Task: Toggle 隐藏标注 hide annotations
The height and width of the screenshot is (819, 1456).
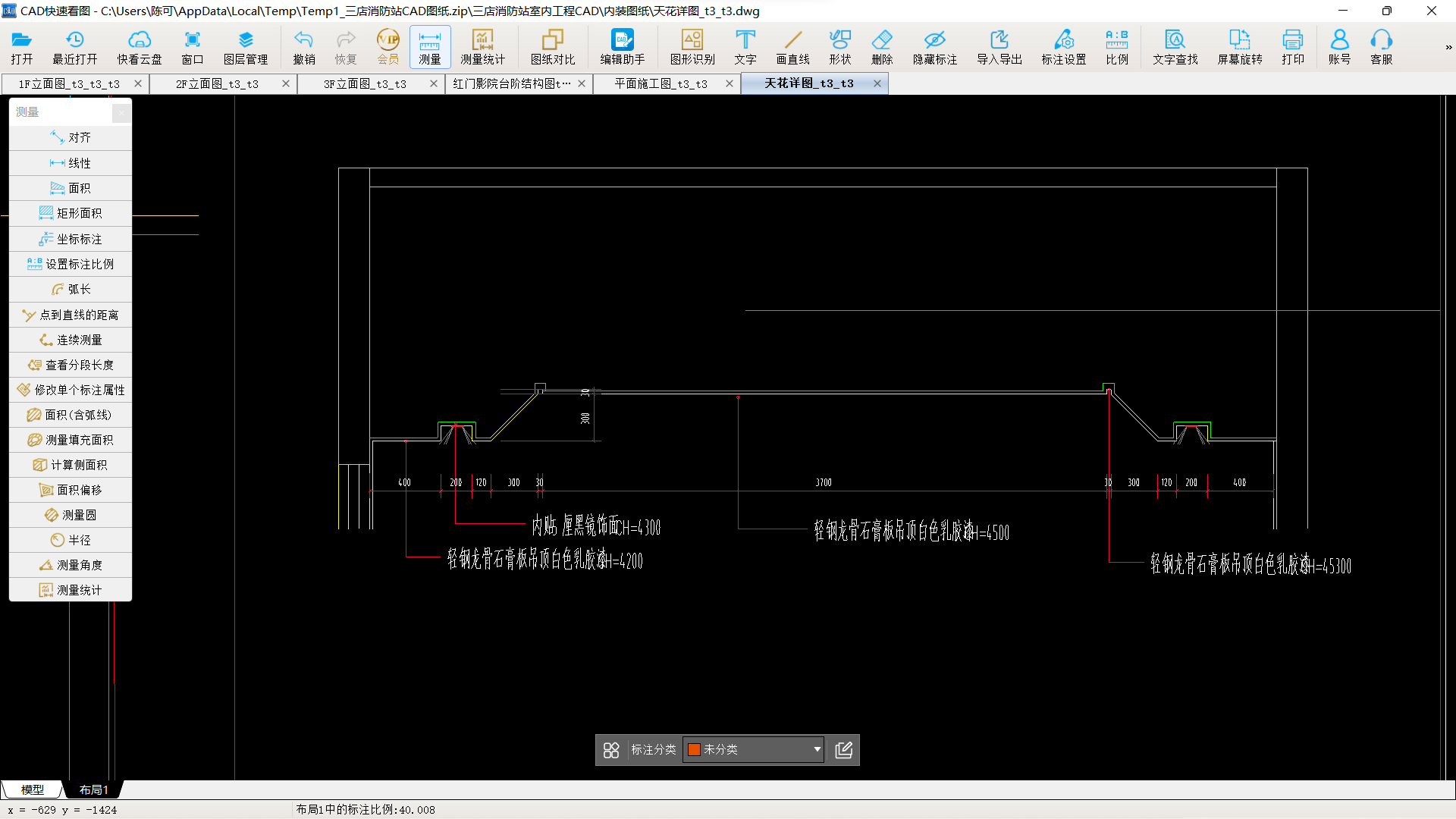Action: click(935, 47)
